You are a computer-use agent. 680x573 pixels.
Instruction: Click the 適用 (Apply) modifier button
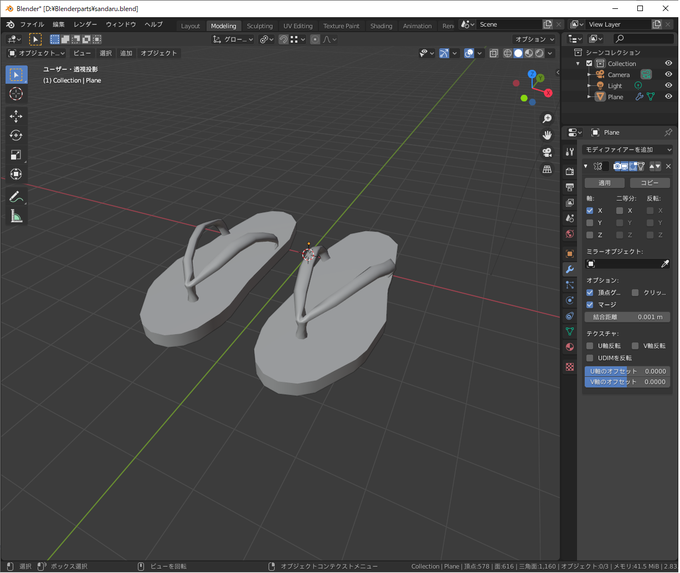(605, 183)
